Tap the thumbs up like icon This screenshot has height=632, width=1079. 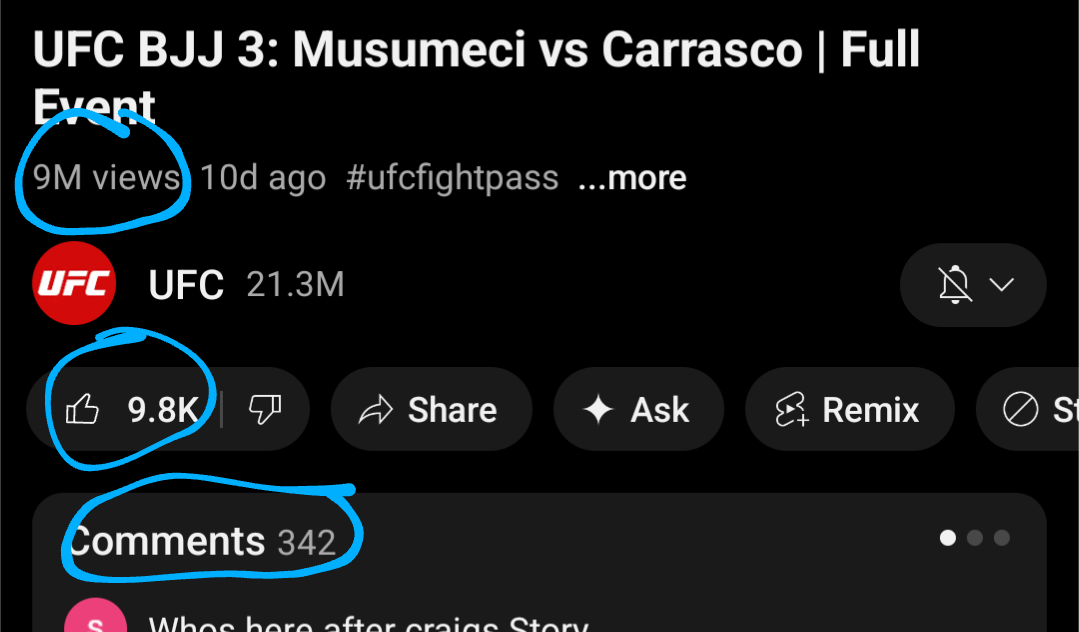(83, 409)
